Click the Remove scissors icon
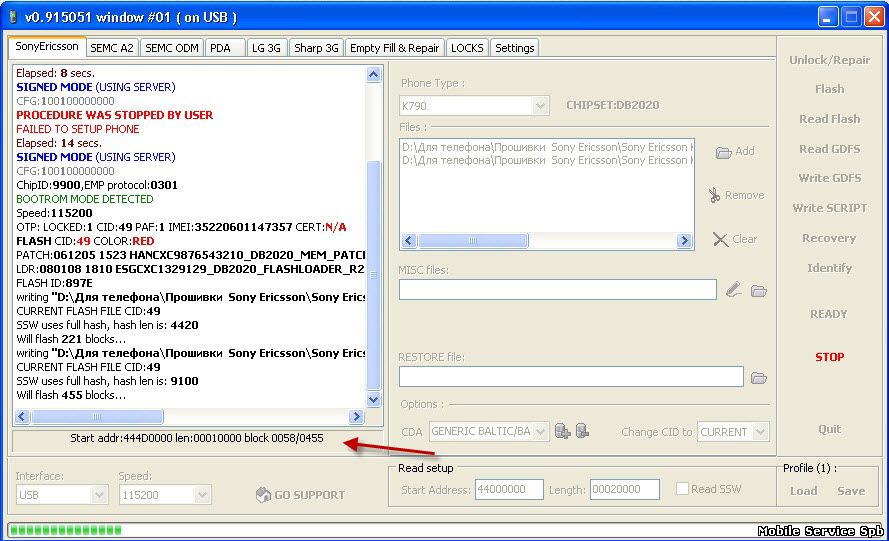 click(714, 195)
